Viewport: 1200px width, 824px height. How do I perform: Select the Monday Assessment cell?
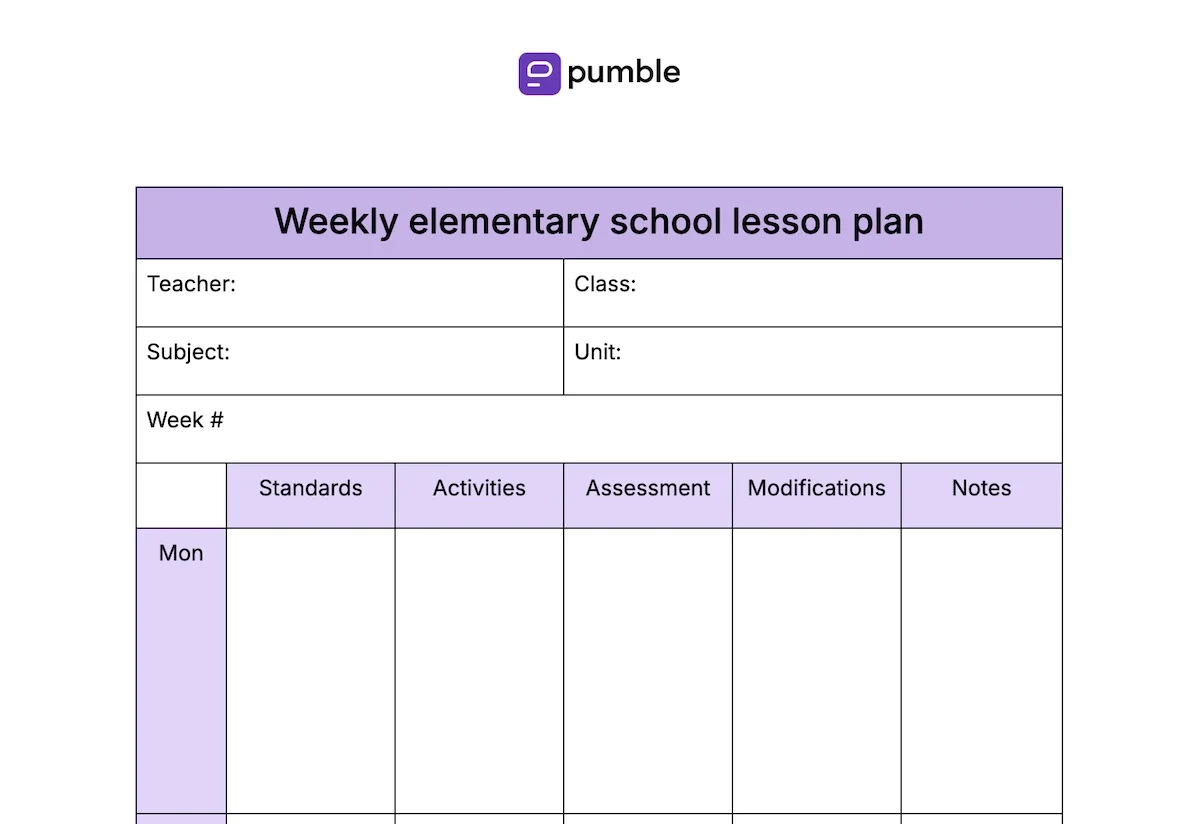tap(648, 670)
